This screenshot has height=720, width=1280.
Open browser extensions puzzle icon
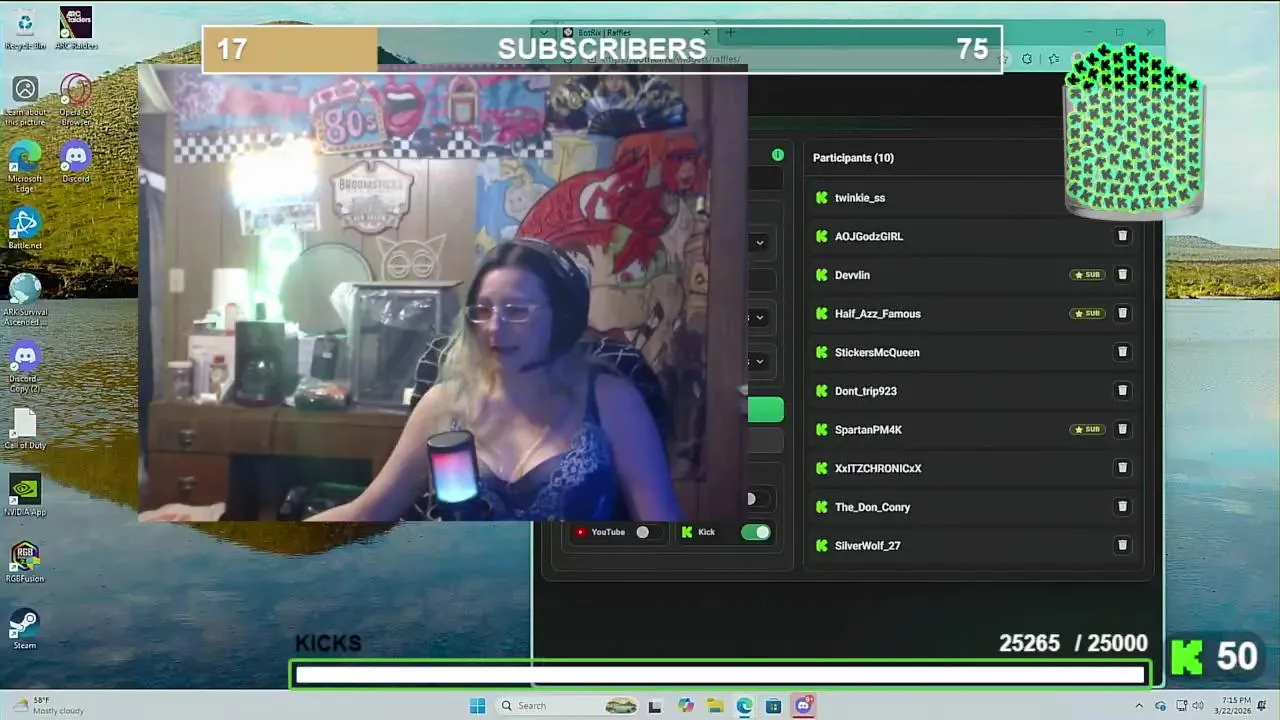[1027, 59]
